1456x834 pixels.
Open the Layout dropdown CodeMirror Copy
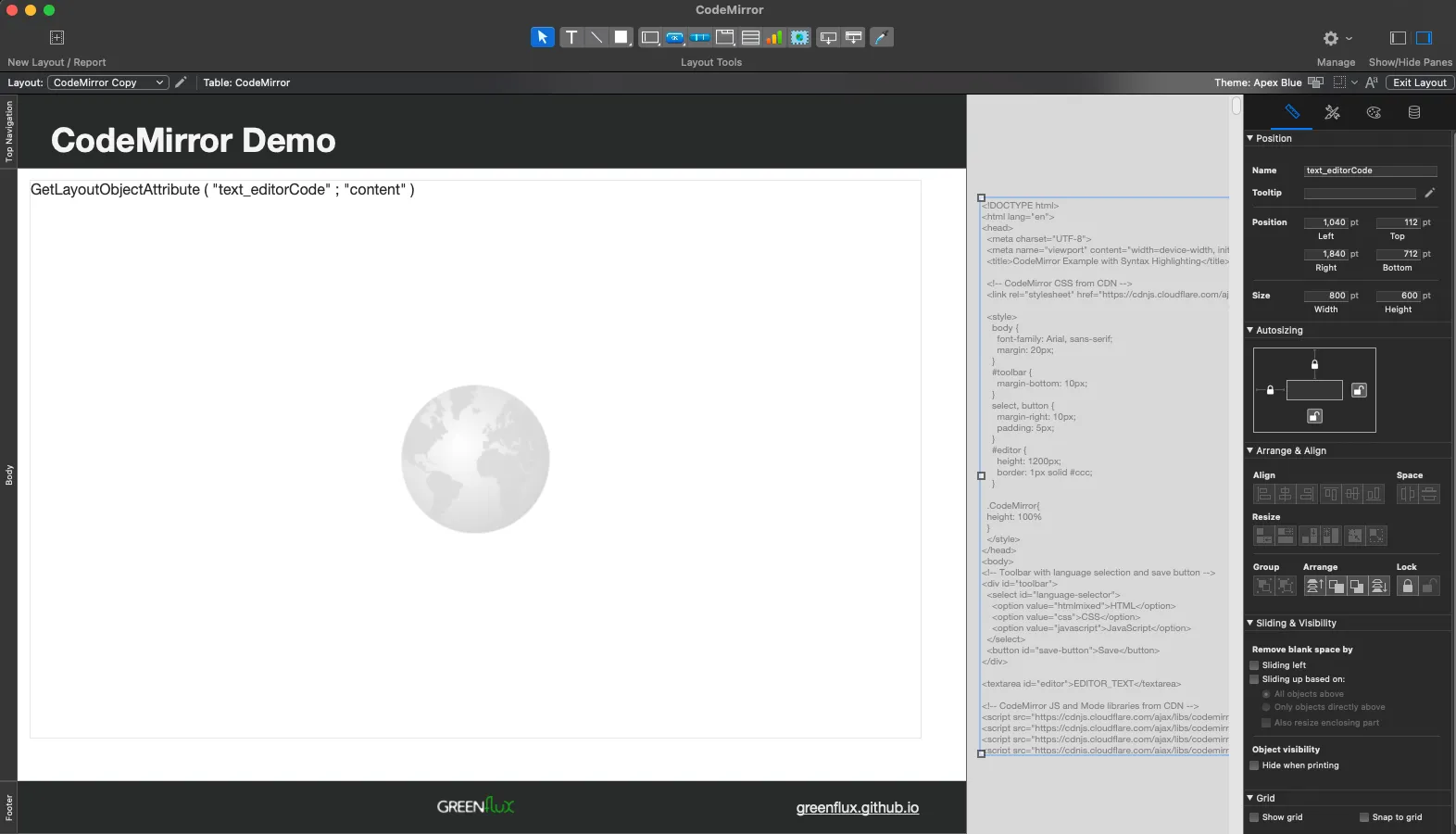coord(107,82)
